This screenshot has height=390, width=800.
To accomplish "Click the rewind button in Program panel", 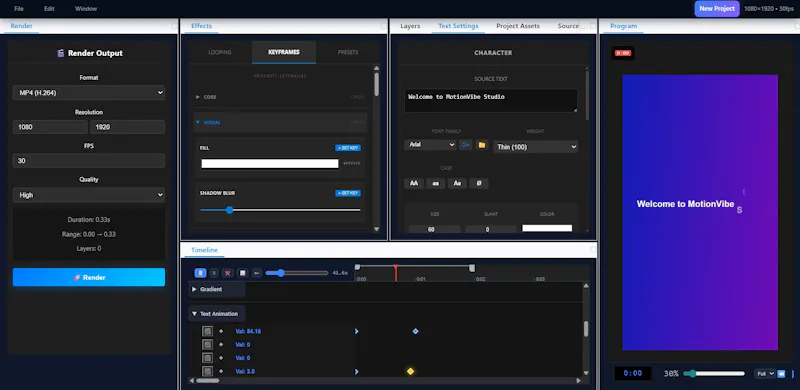I will coord(781,374).
